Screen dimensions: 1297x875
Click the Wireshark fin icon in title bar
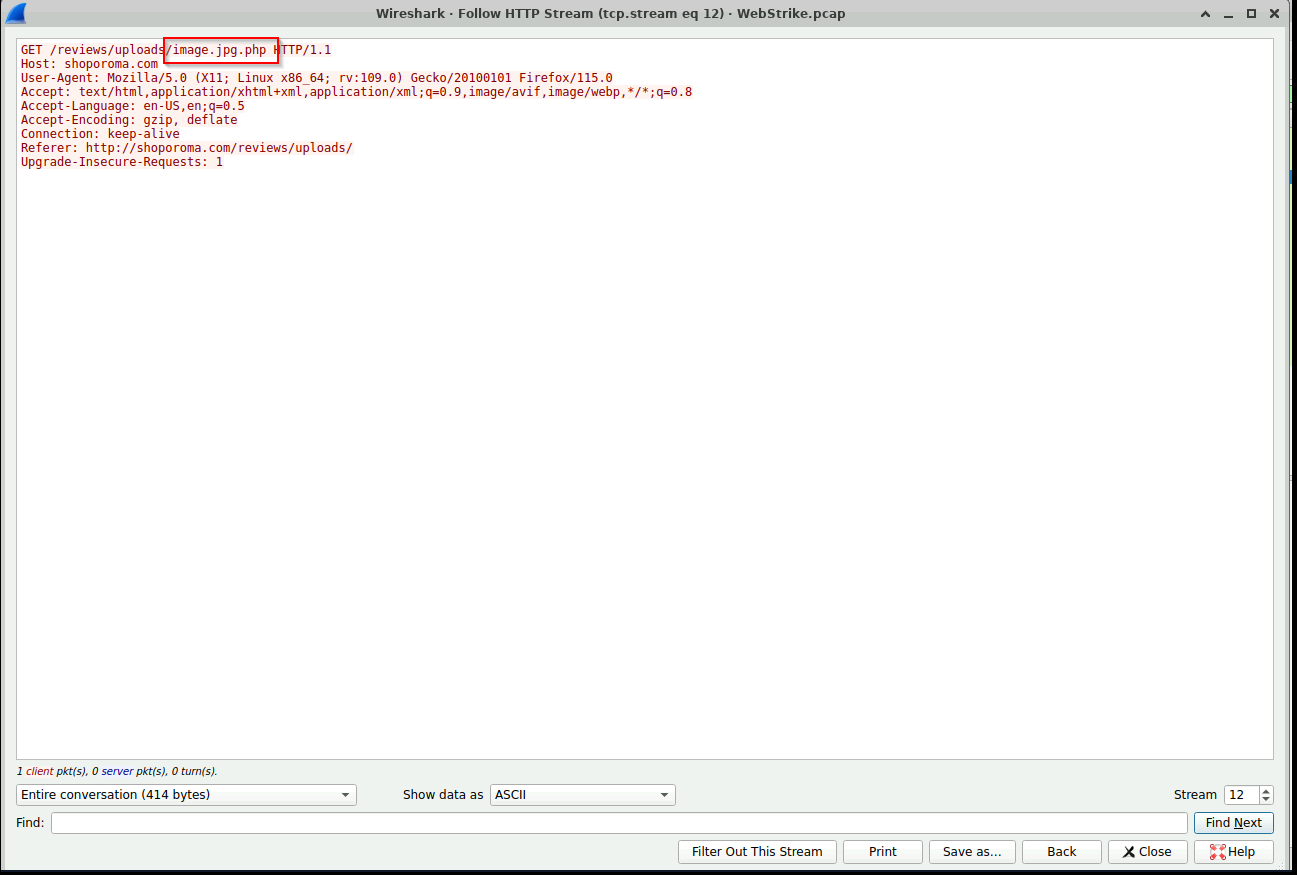click(x=16, y=13)
